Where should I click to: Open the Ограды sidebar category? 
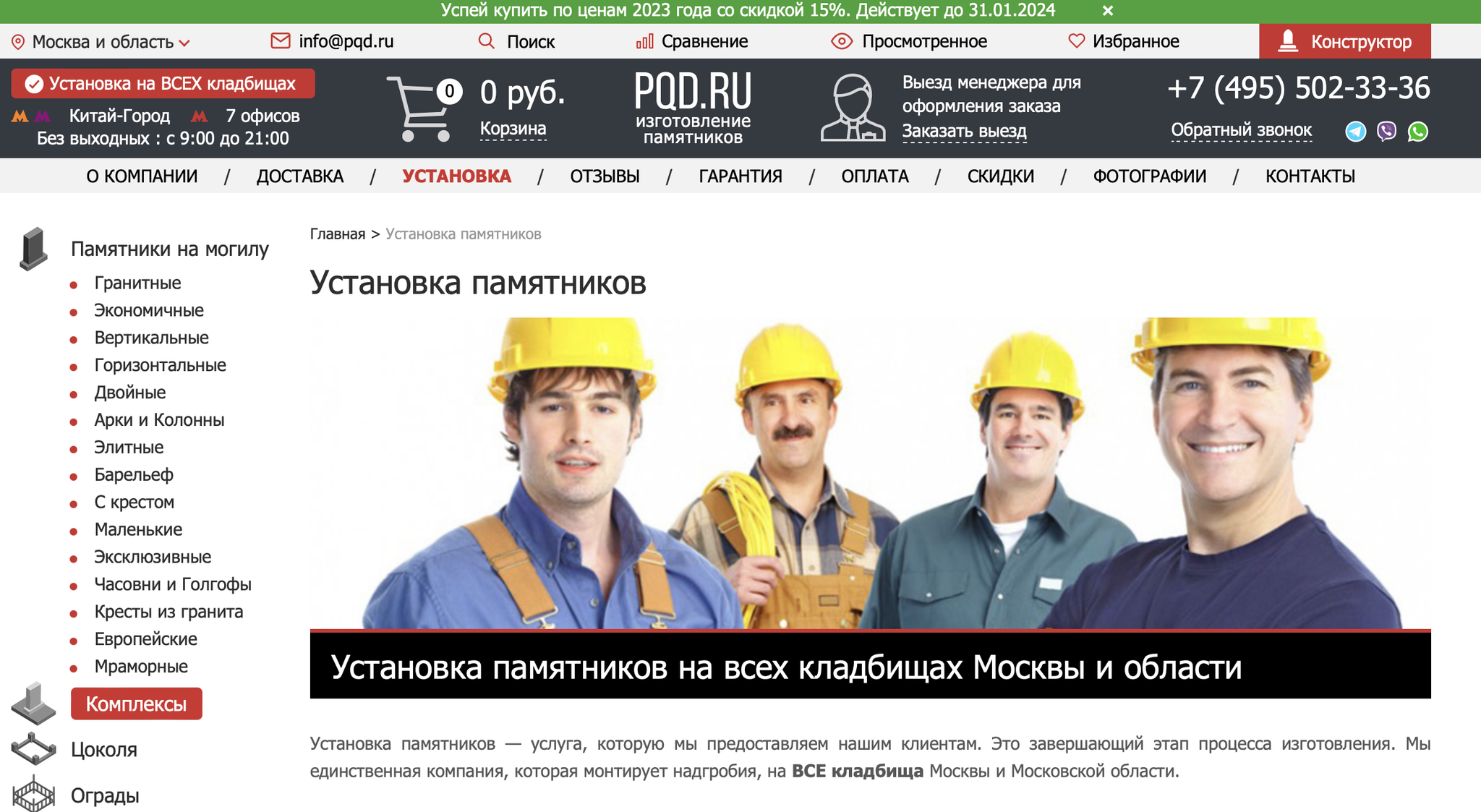pos(105,795)
